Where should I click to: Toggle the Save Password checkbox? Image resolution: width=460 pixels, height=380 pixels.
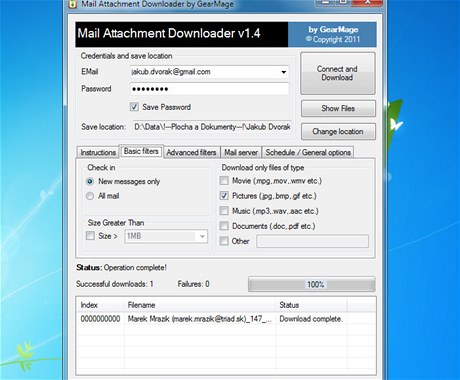(x=134, y=107)
